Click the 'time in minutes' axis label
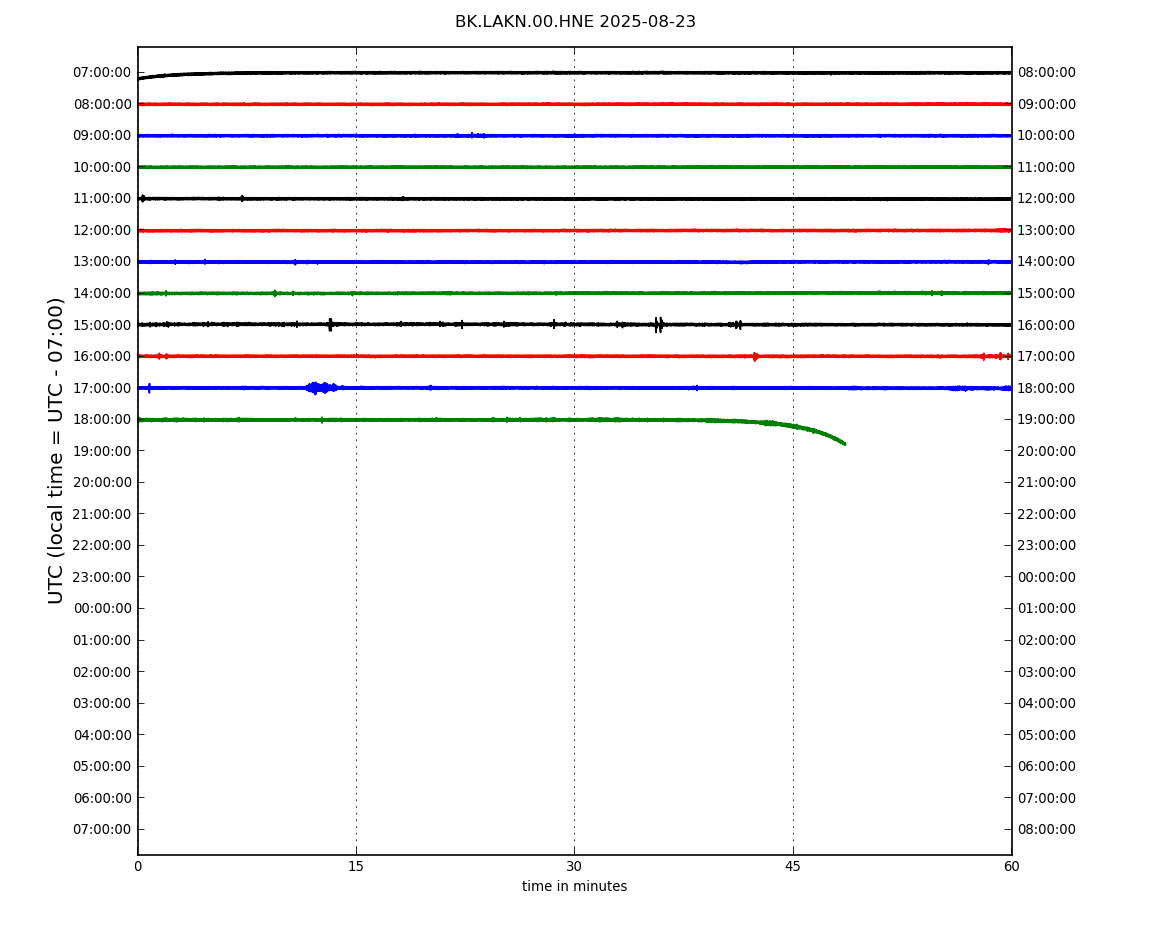The height and width of the screenshot is (950, 1150). [x=574, y=886]
